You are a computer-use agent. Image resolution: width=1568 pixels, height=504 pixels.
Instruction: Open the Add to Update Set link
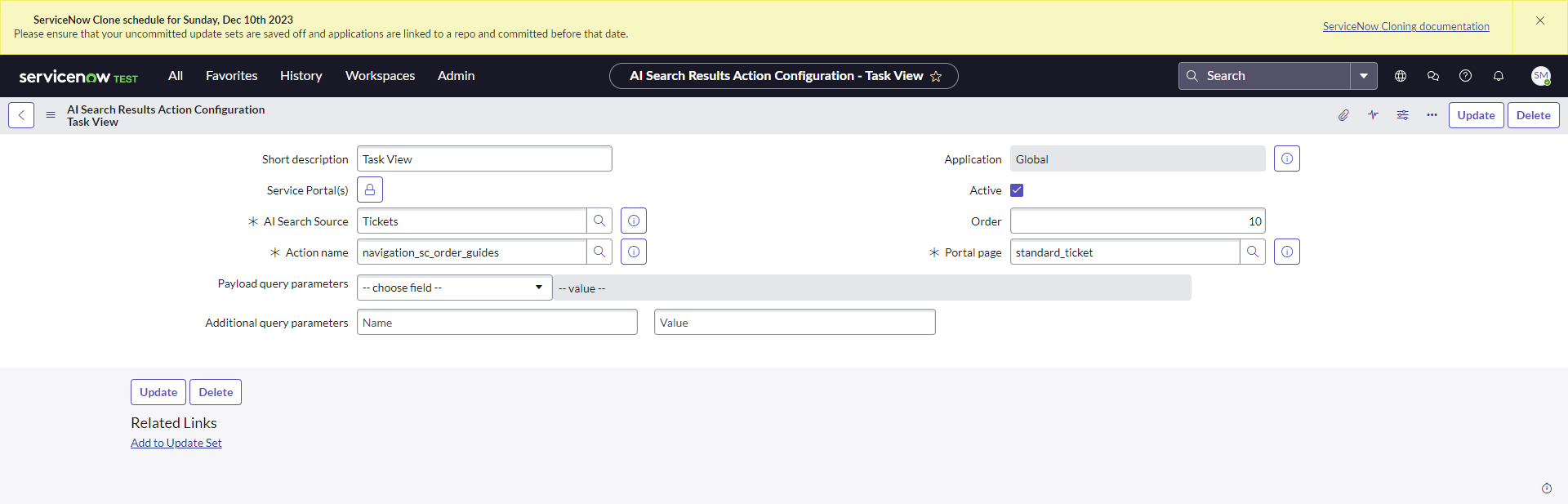pyautogui.click(x=176, y=443)
